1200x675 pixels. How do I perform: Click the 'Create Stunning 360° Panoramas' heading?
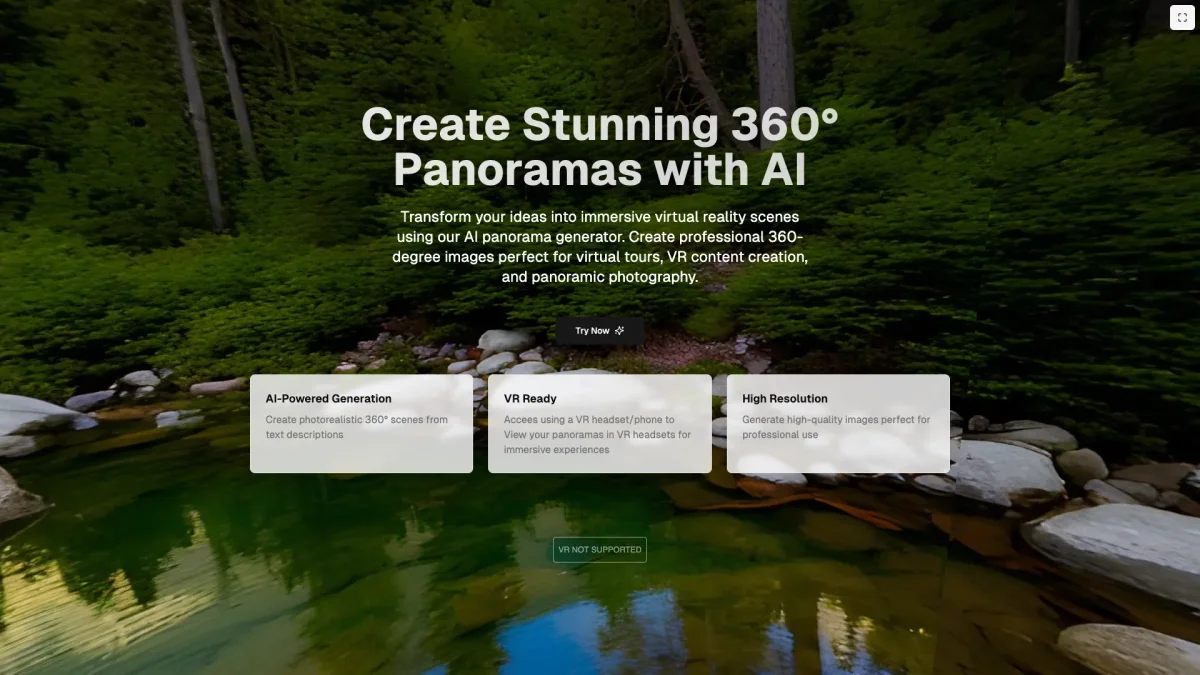[x=600, y=147]
